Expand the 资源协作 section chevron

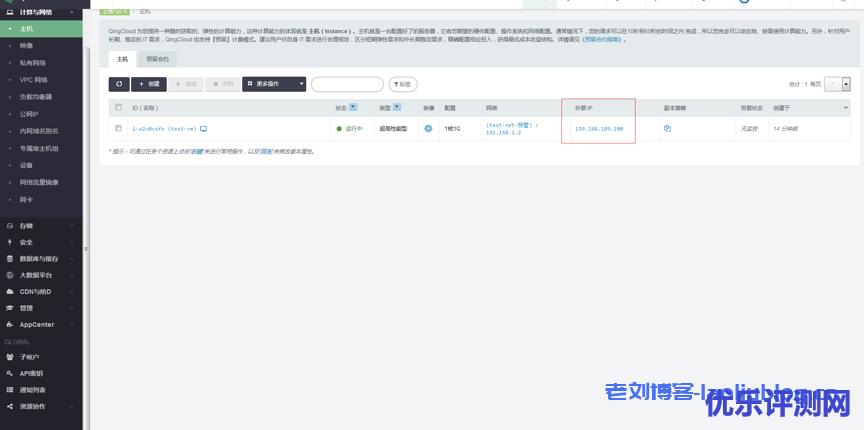click(72, 406)
